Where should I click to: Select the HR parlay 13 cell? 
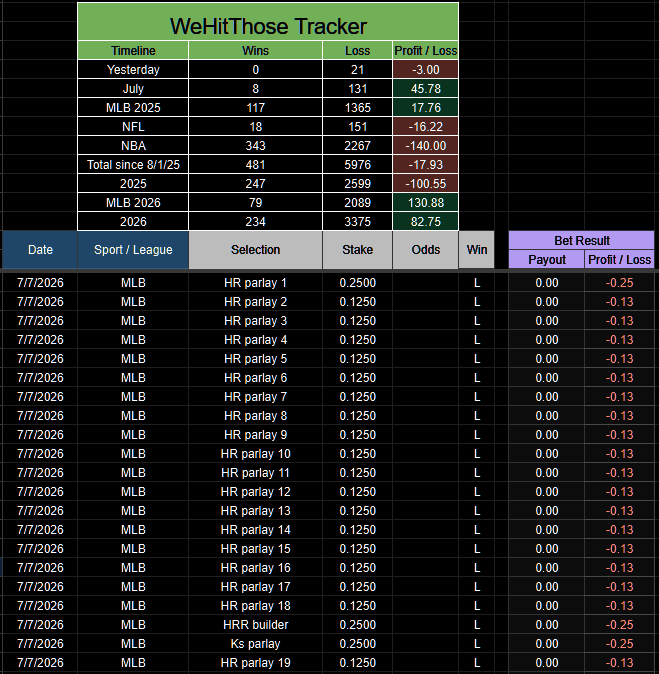(x=255, y=511)
